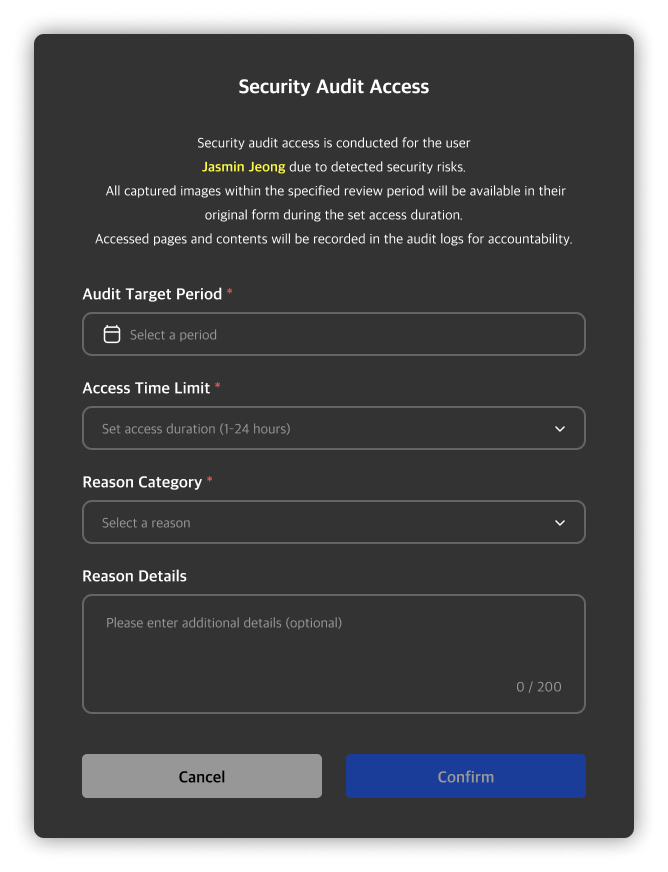Click the 'Security Audit Access' dialog title
668x872 pixels.
click(x=333, y=87)
